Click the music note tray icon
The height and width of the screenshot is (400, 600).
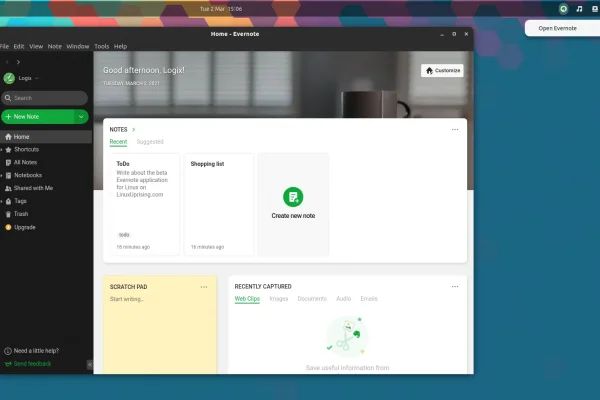point(579,9)
